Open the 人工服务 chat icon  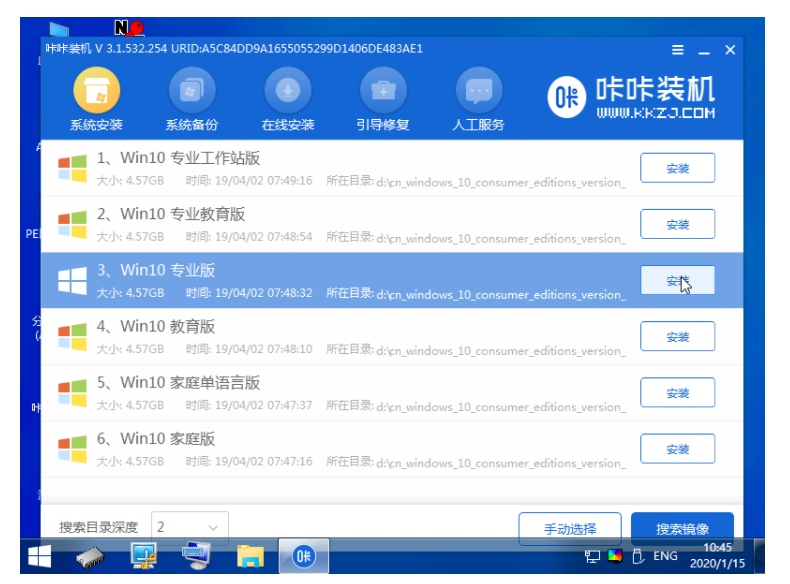click(x=479, y=91)
